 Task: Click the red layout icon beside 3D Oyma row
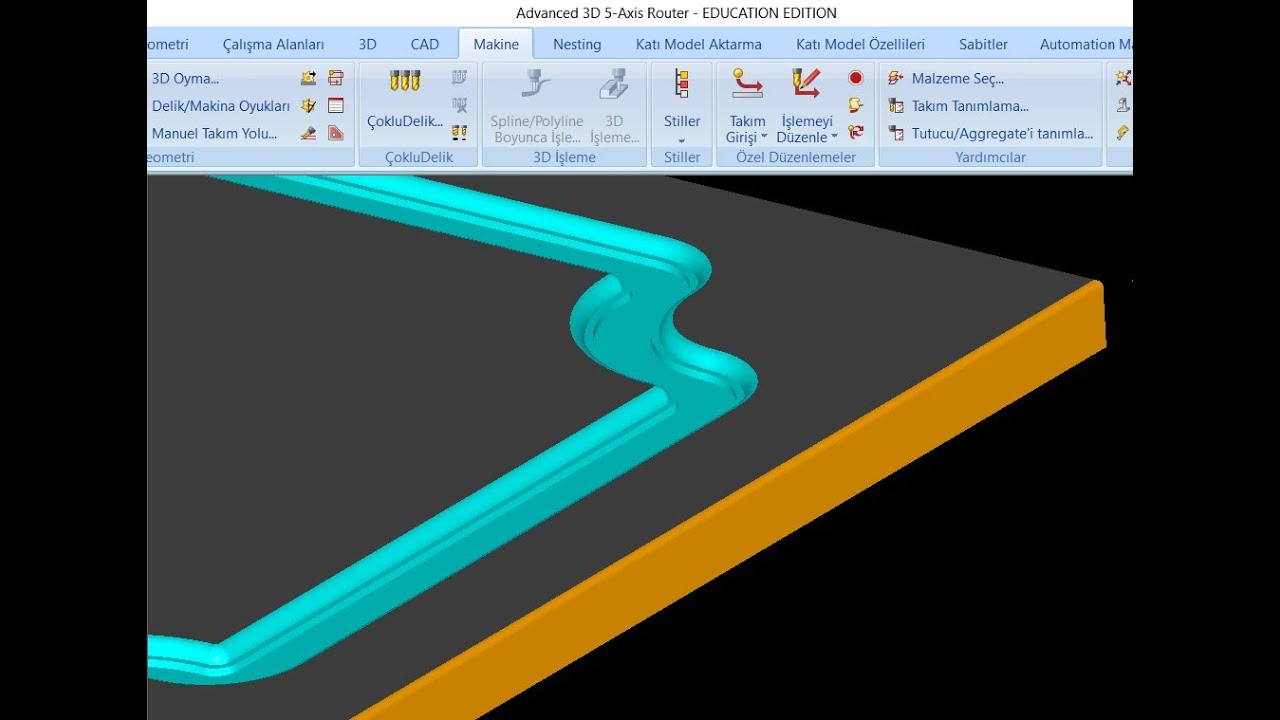(336, 78)
